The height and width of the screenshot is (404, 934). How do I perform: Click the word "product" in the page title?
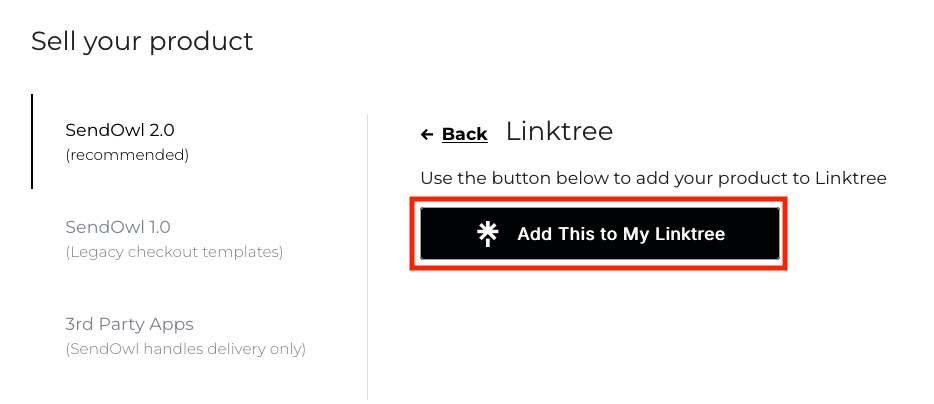point(201,43)
